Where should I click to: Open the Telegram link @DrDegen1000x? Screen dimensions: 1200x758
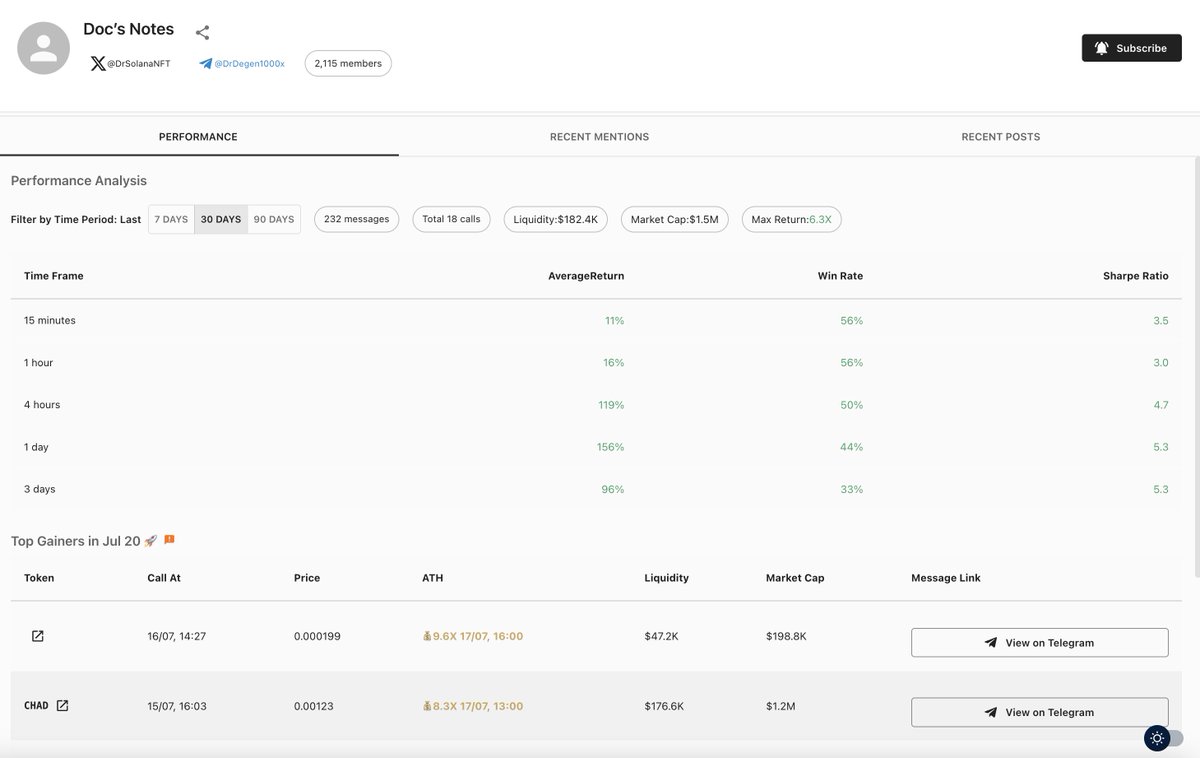coord(242,63)
